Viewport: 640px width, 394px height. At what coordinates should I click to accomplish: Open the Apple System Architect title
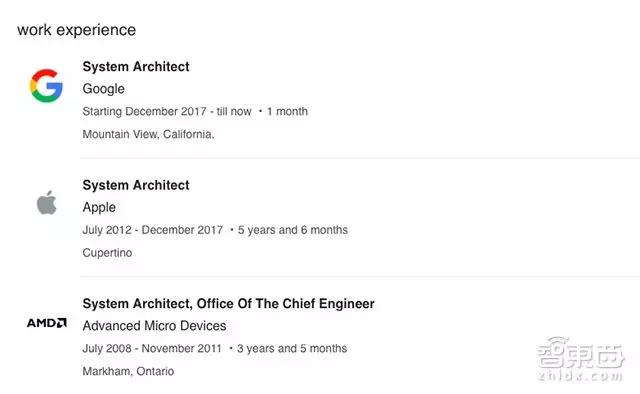(x=136, y=185)
